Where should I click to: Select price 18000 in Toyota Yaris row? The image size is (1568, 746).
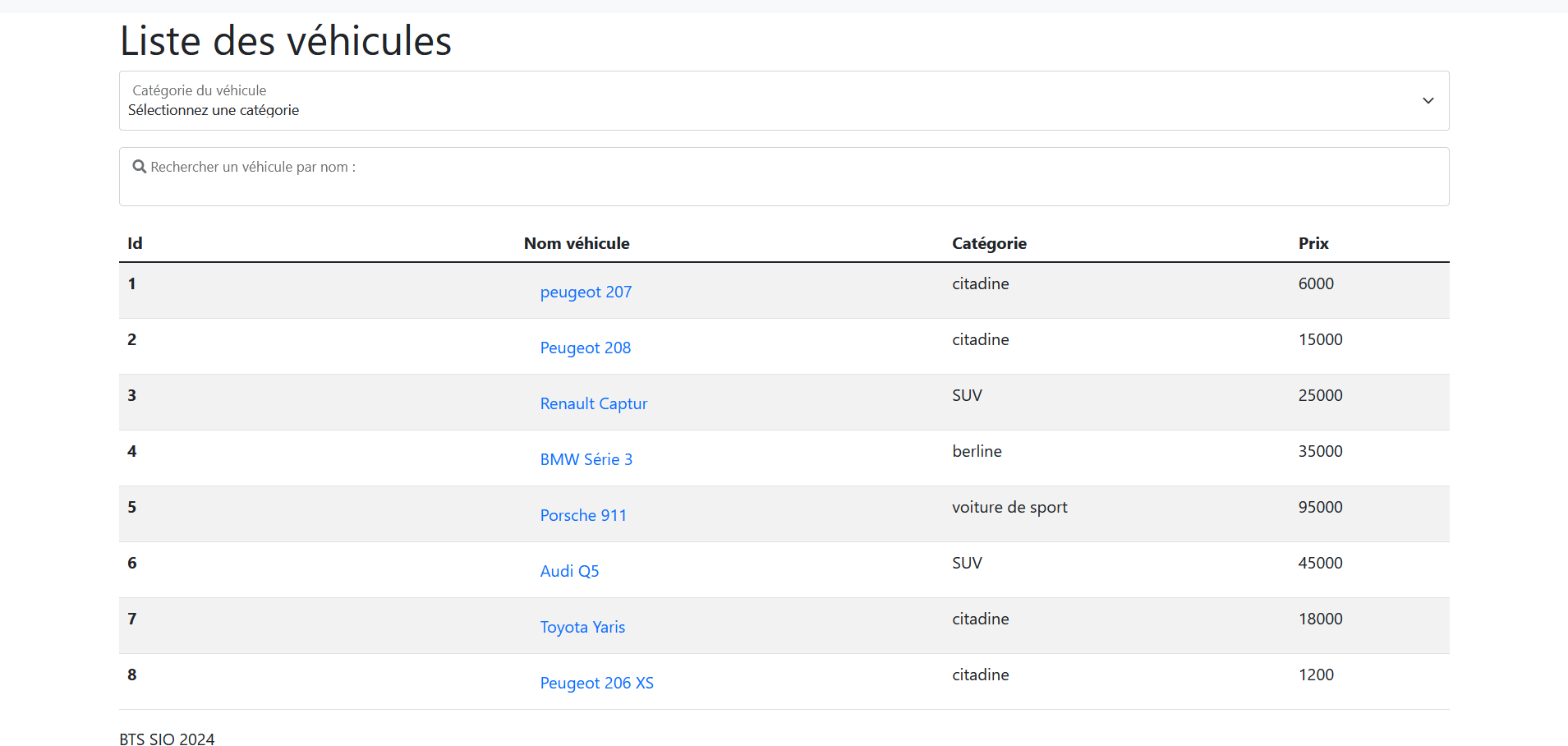coord(1320,619)
